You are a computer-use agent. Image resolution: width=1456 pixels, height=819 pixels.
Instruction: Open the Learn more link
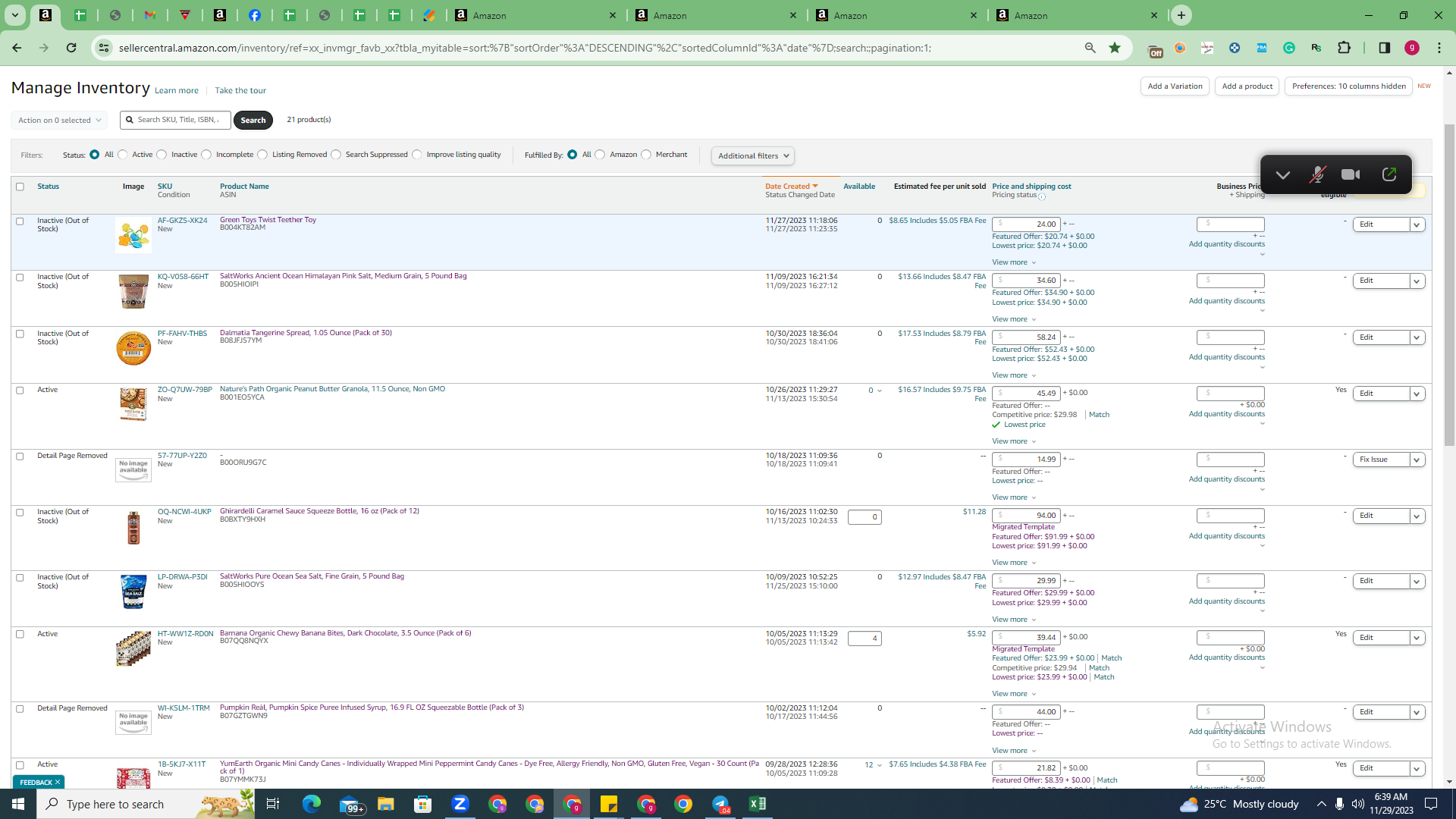177,91
